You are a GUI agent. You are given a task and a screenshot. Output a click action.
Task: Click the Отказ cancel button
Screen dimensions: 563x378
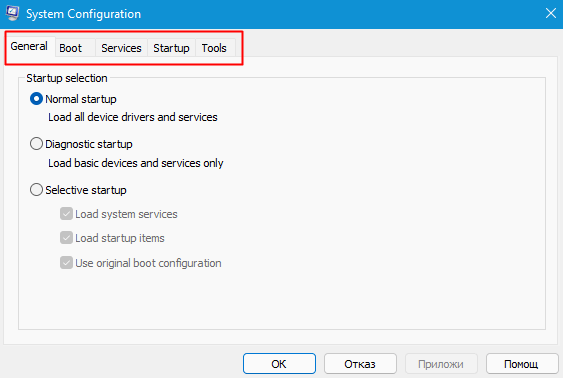click(x=360, y=364)
